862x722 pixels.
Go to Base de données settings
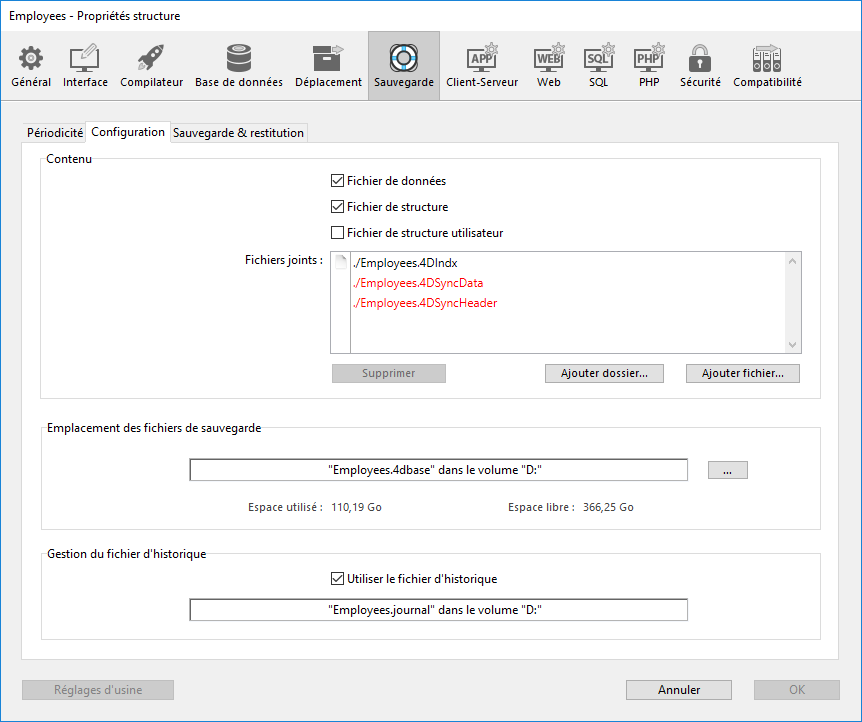pyautogui.click(x=238, y=66)
